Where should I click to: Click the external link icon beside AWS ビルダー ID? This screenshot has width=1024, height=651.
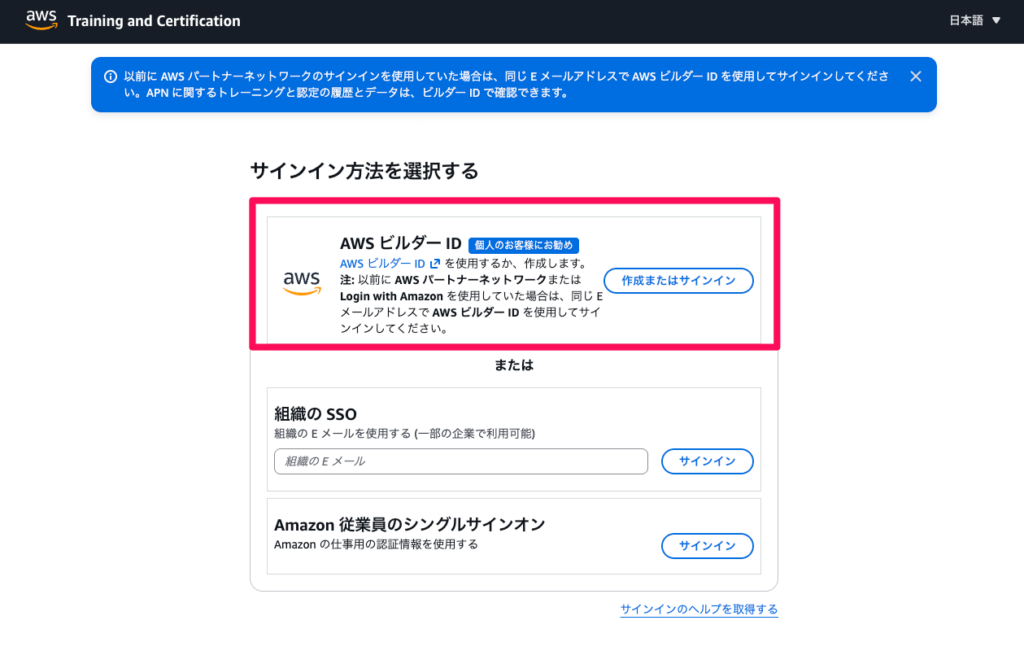coord(435,264)
